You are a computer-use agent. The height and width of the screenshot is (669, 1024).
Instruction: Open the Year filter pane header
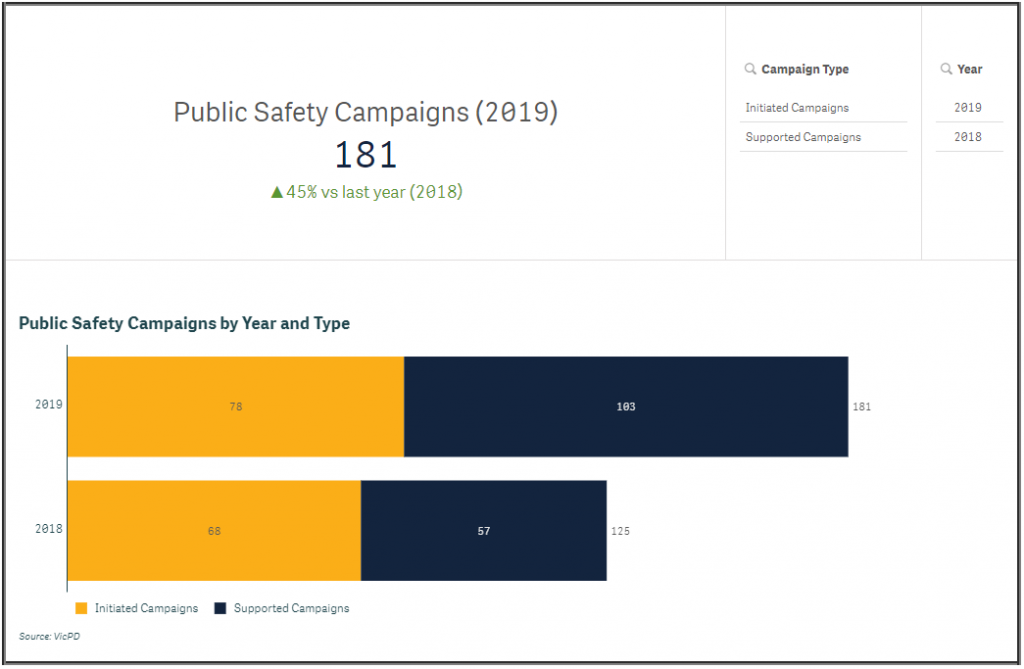tap(969, 69)
